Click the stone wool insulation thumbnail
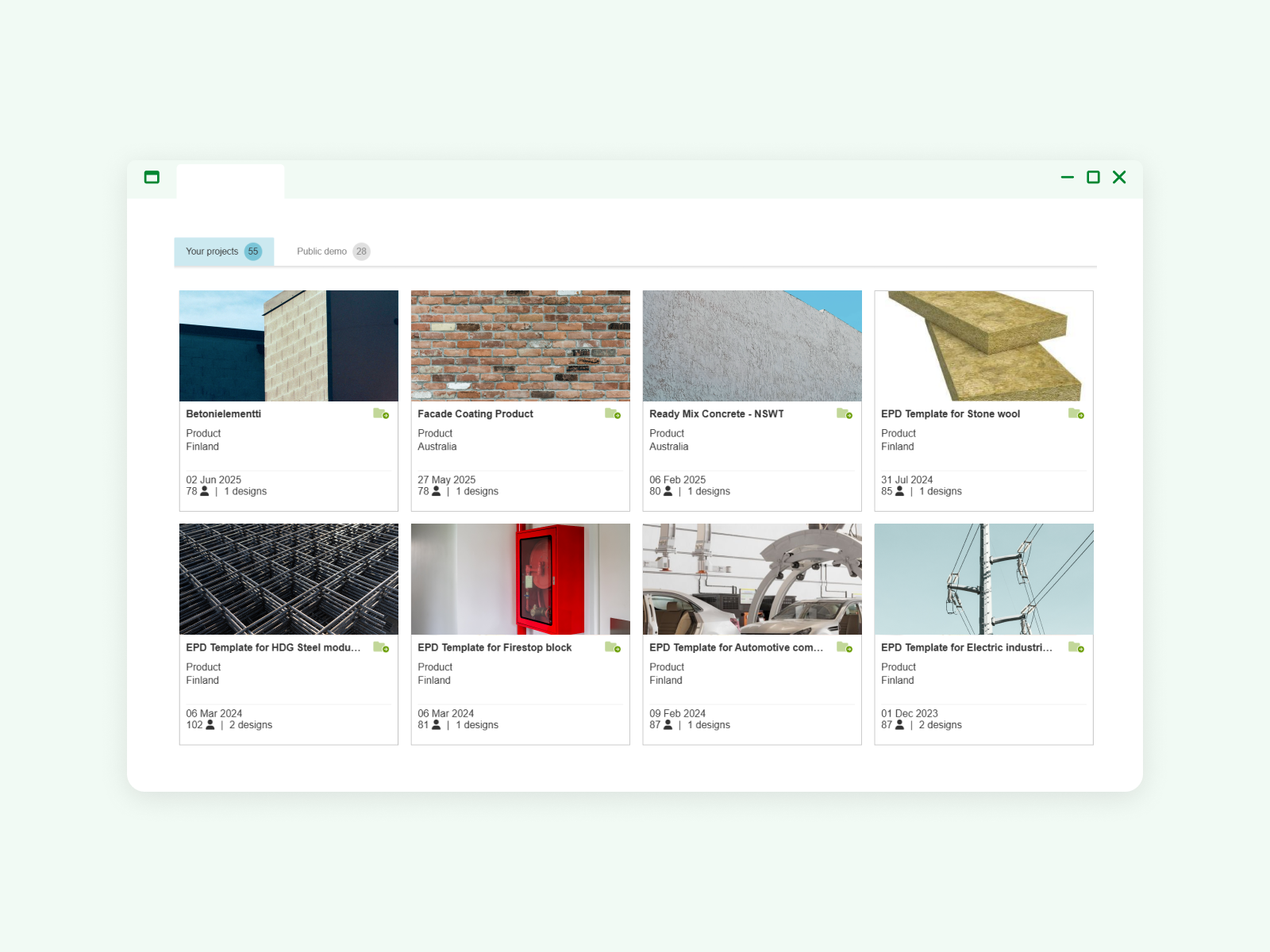This screenshot has height=952, width=1270. coord(983,346)
